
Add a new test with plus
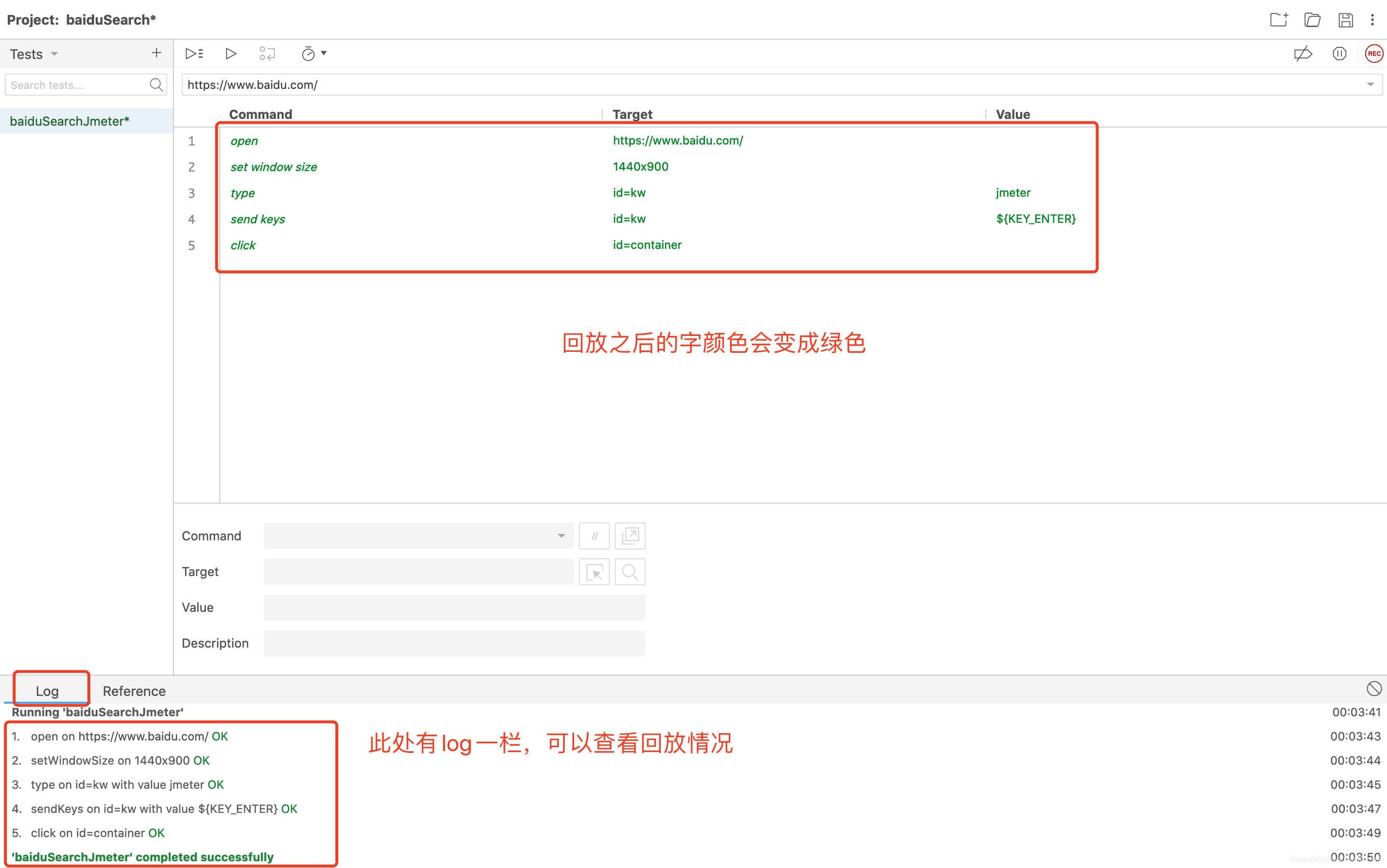click(x=156, y=53)
